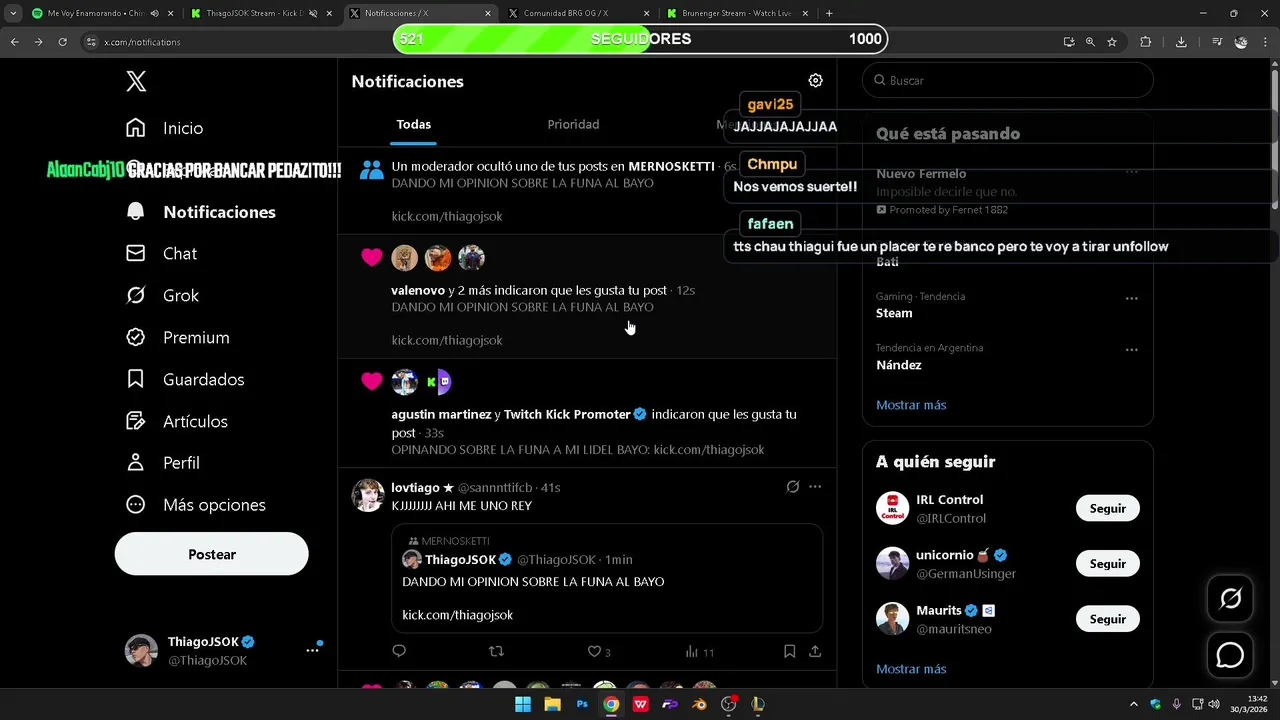Click Mostrar más under A quién seguir
Viewport: 1280px width, 720px height.
coord(911,669)
